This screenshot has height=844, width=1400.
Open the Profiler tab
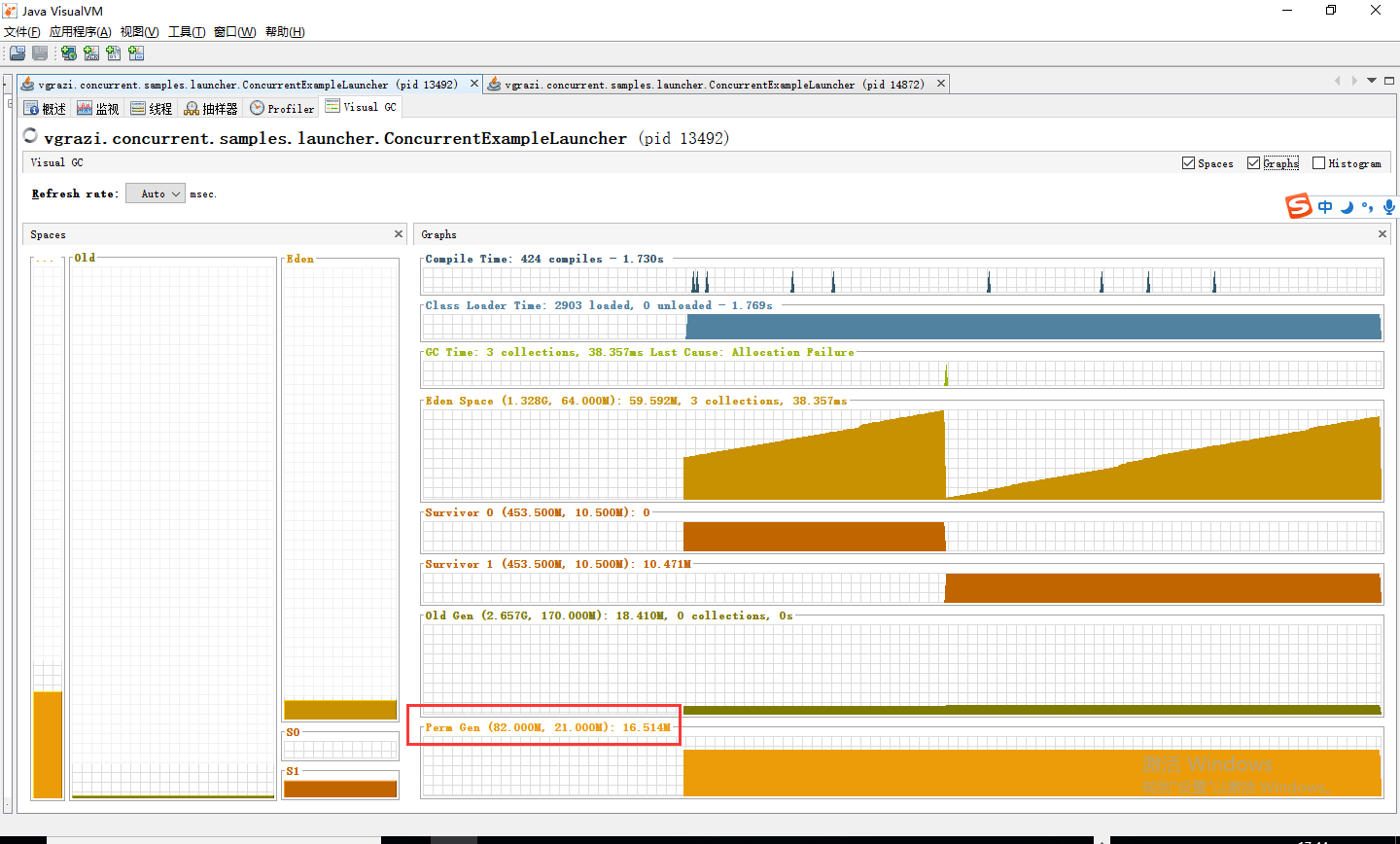282,108
